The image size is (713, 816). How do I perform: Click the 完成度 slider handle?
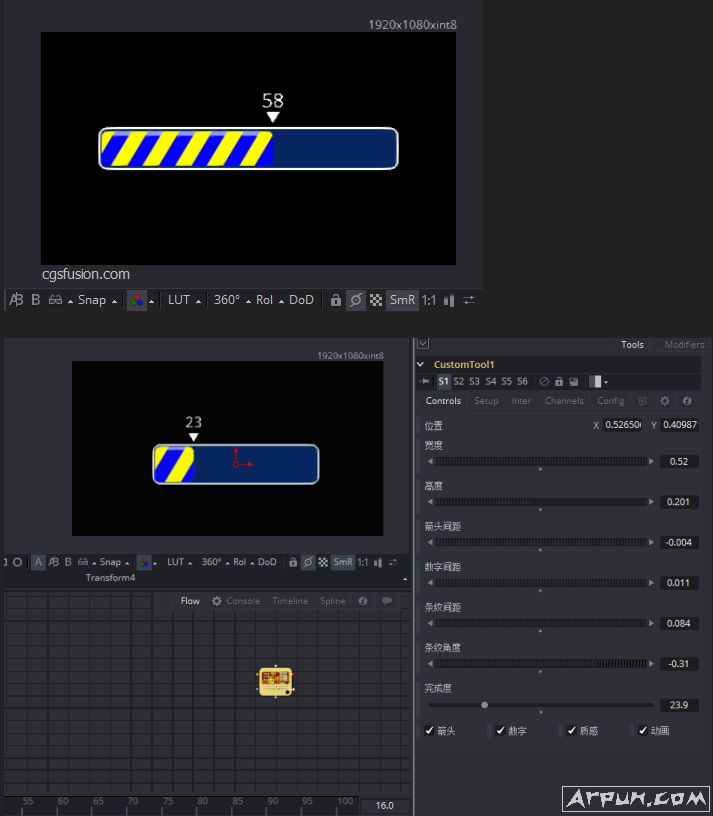(485, 705)
